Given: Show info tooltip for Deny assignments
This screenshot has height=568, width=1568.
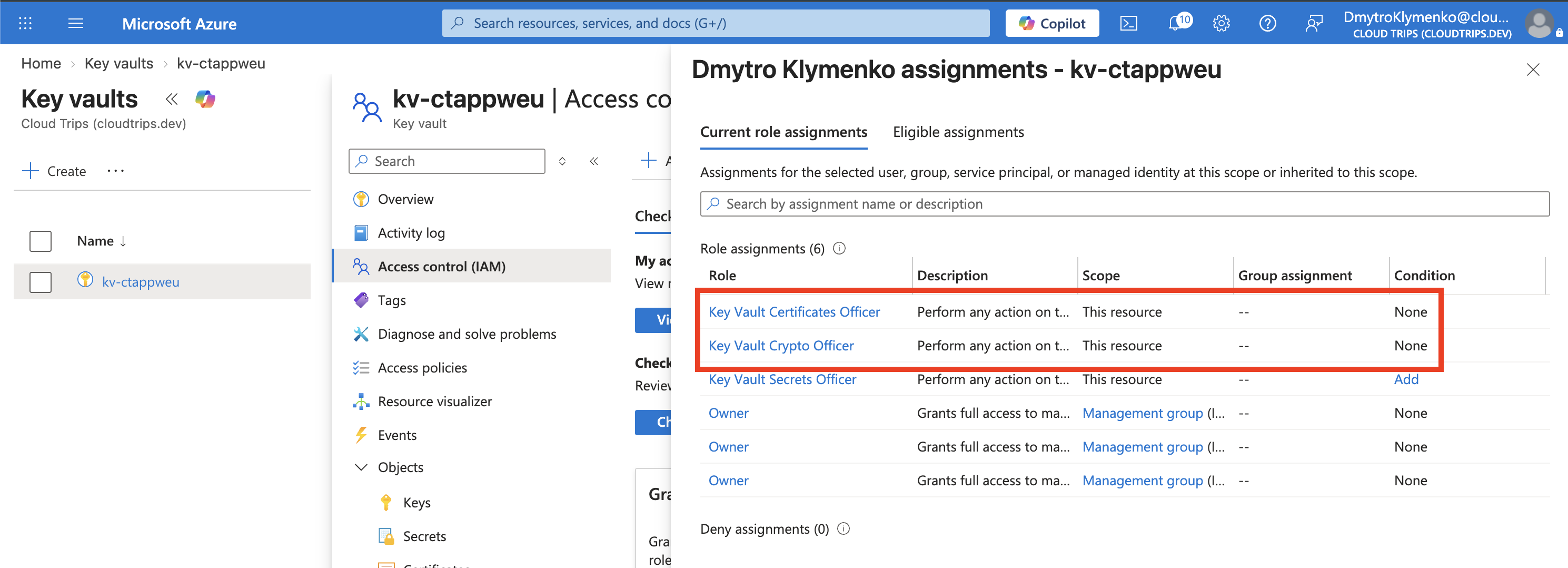Looking at the screenshot, I should tap(843, 529).
